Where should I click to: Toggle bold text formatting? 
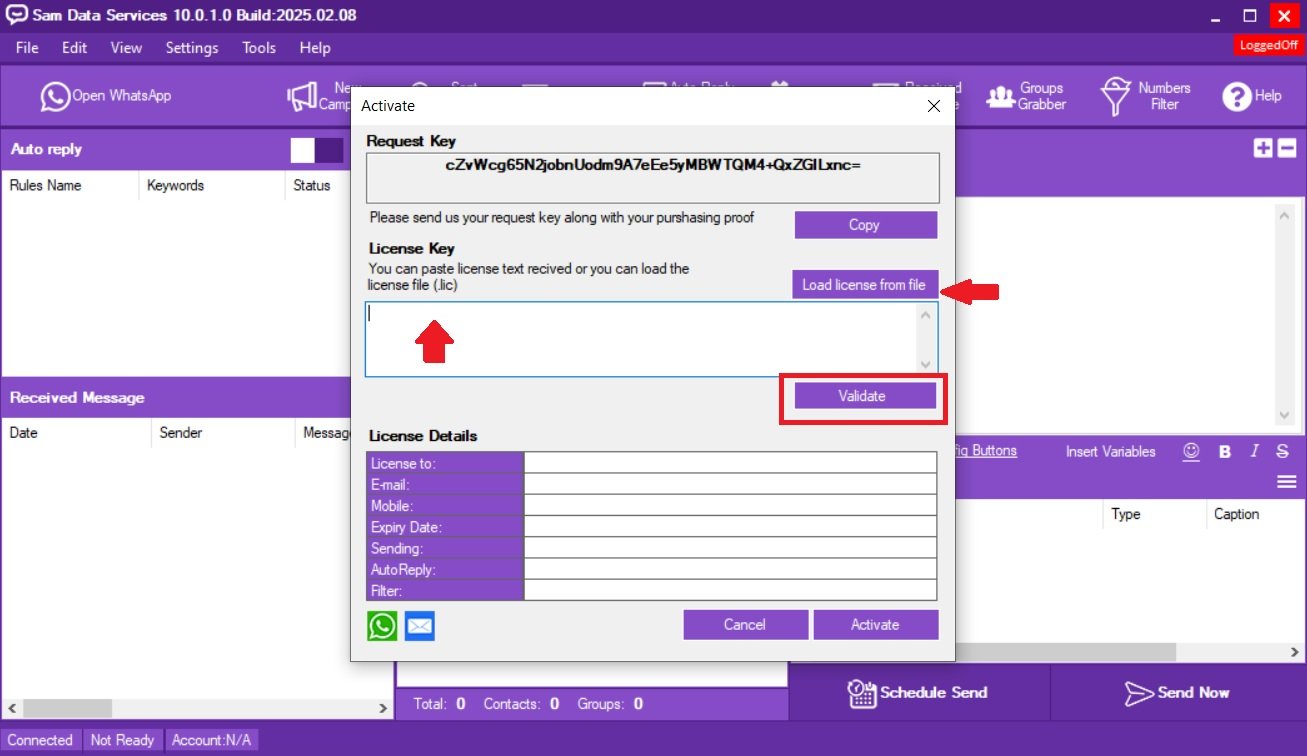(1224, 451)
